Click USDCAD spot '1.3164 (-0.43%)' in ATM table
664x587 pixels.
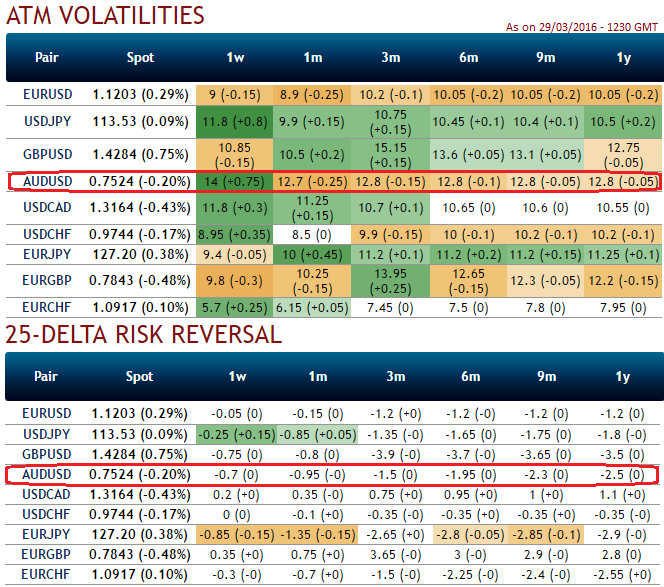(x=140, y=208)
